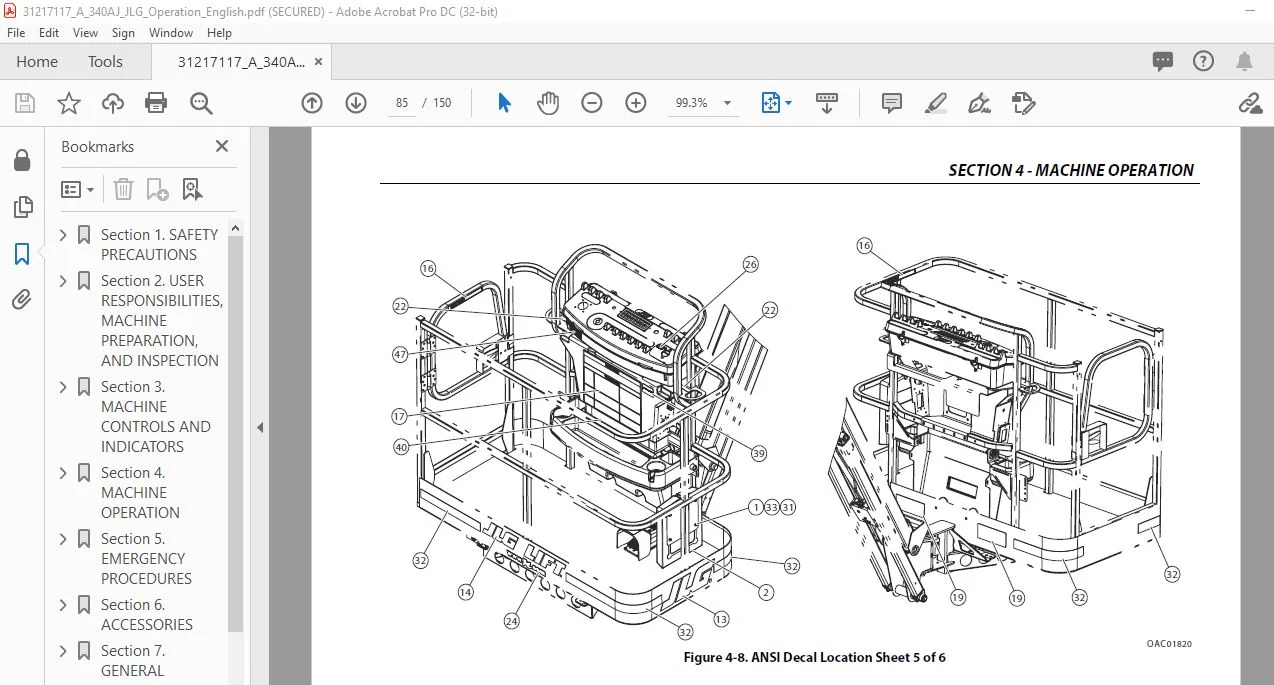The height and width of the screenshot is (685, 1274).
Task: Expand the Section 2. USER RESPONSIBILITIES bookmark
Action: coord(64,281)
